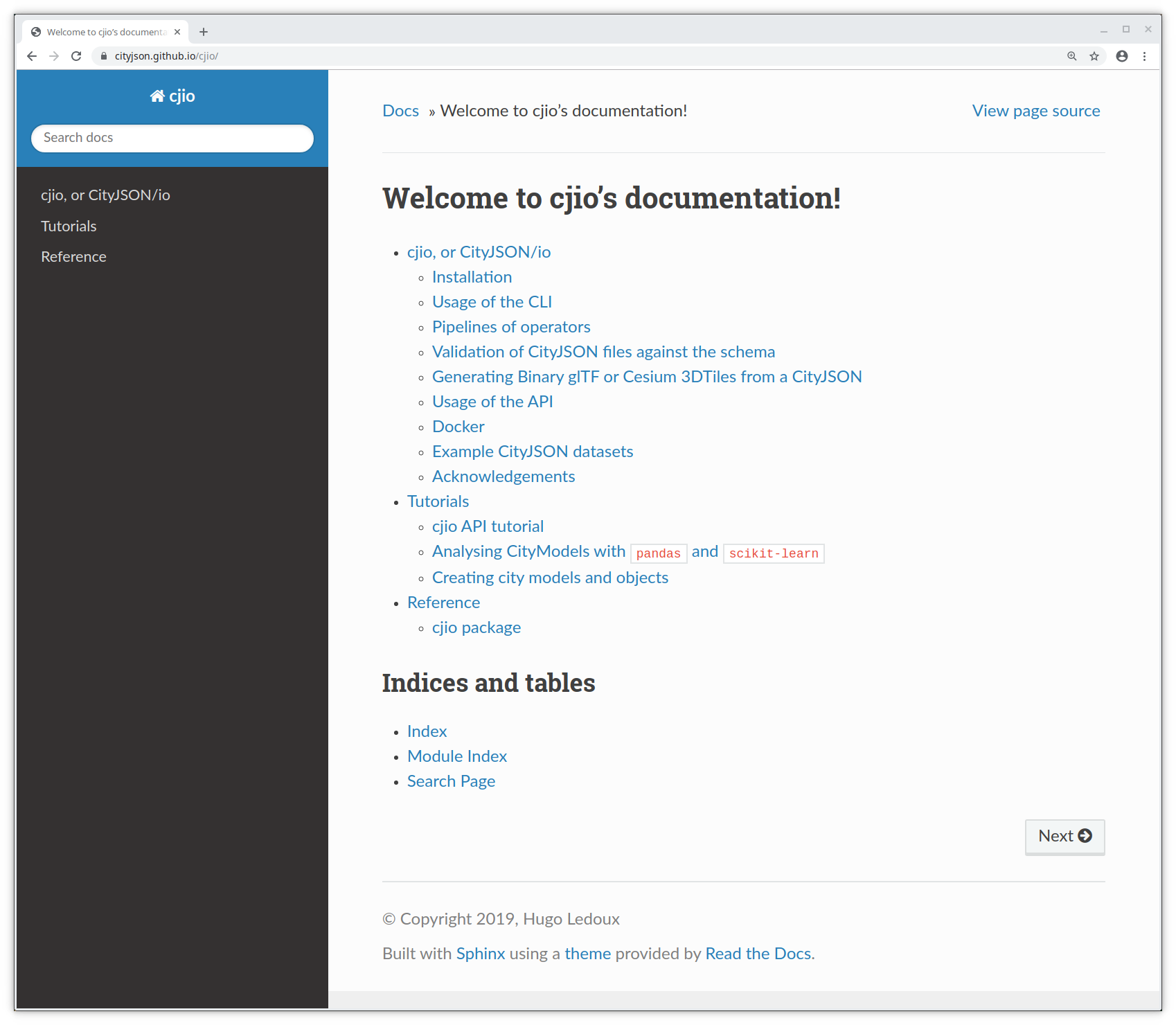
Task: Open the Reference link in the contents list
Action: [x=444, y=603]
